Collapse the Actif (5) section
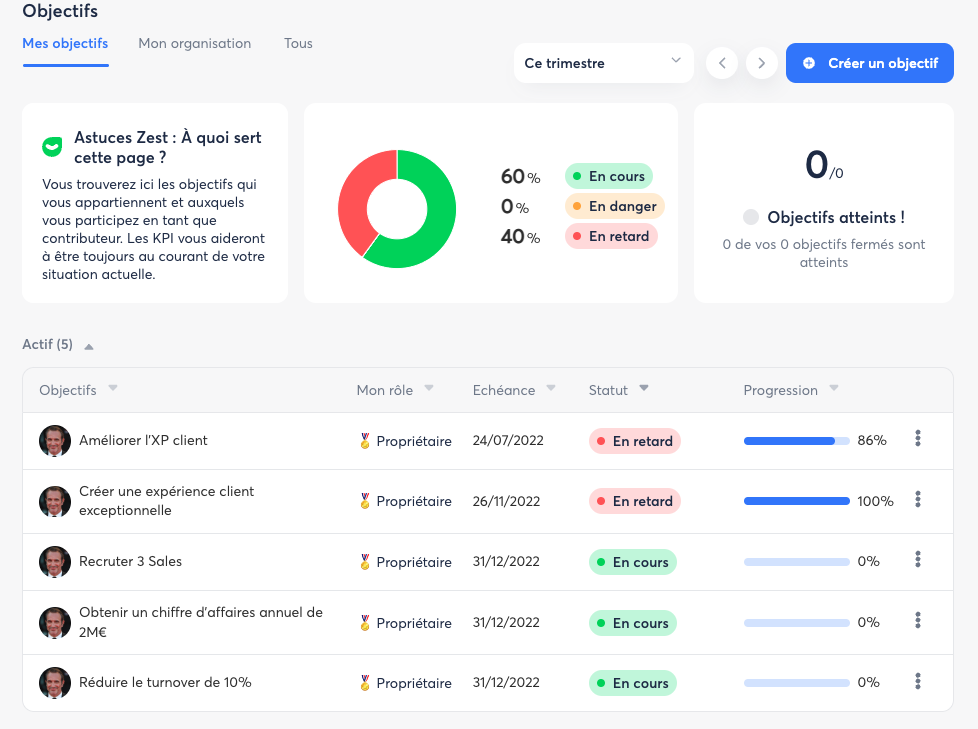The height and width of the screenshot is (729, 978). [89, 346]
